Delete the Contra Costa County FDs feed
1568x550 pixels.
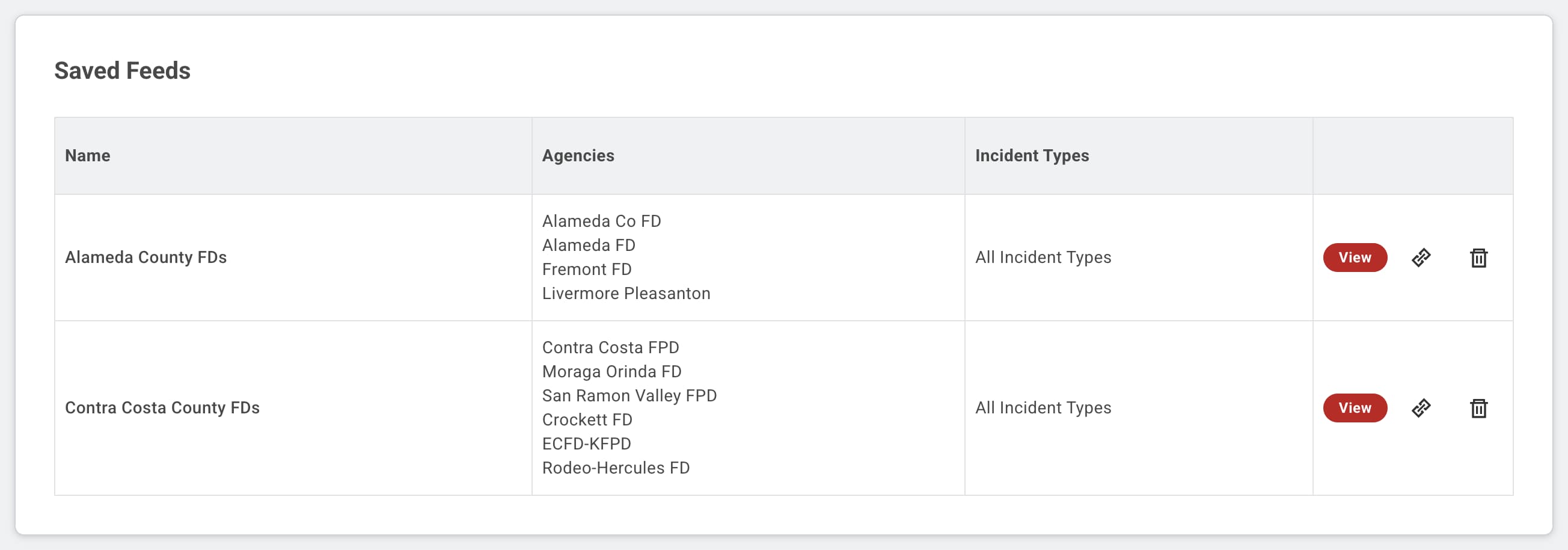coord(1478,408)
